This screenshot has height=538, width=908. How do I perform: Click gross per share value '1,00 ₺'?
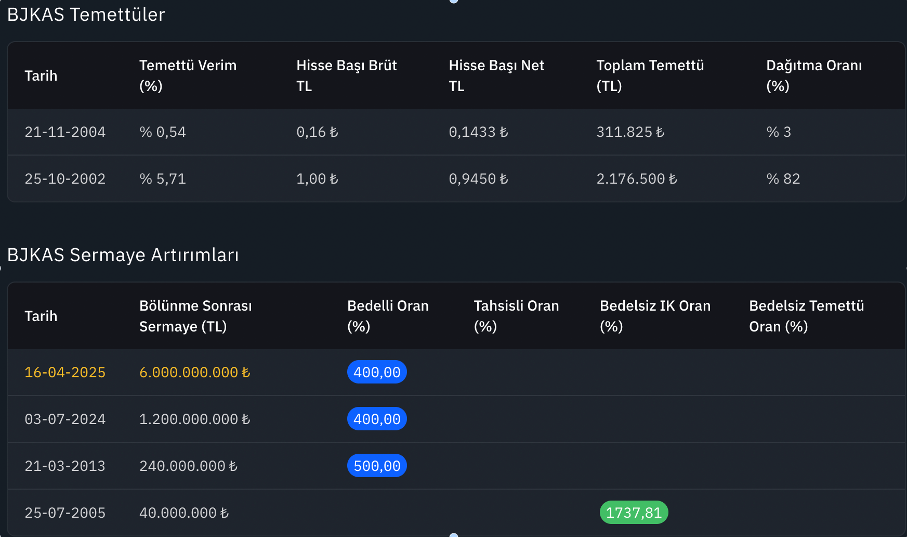tap(317, 179)
